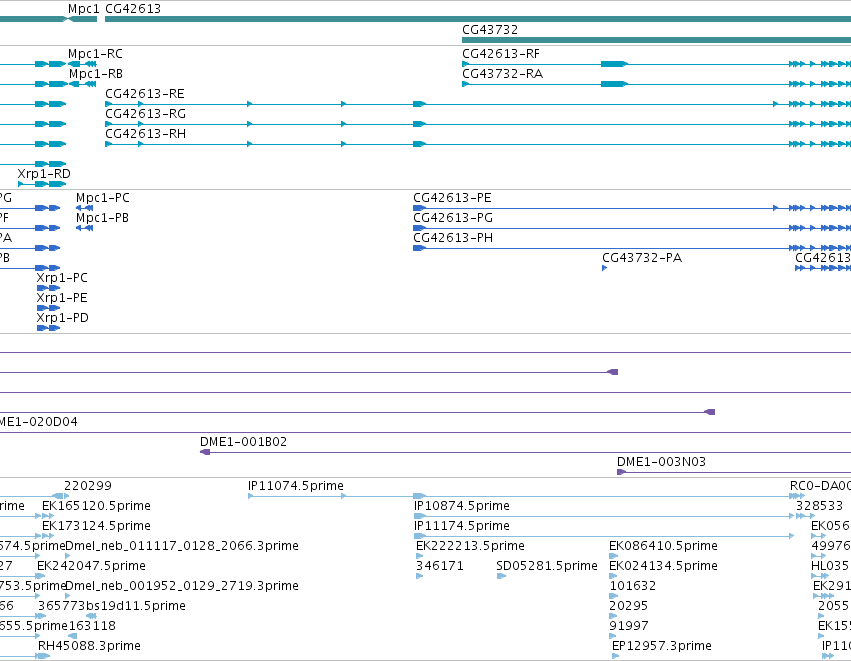Select transcript CG42613-RH
Image resolution: width=851 pixels, height=661 pixels.
(145, 134)
